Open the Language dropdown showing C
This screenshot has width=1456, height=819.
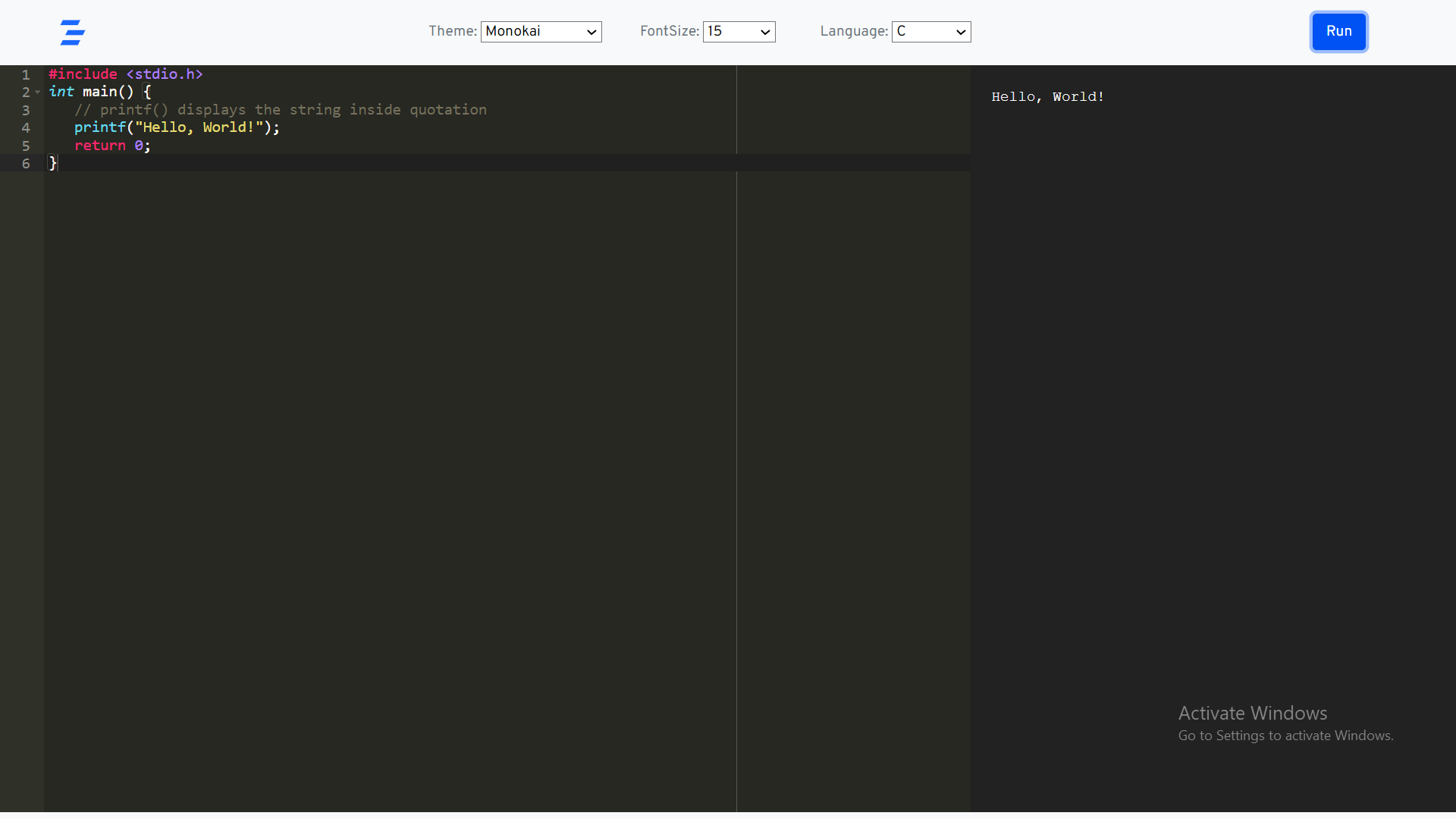tap(930, 32)
